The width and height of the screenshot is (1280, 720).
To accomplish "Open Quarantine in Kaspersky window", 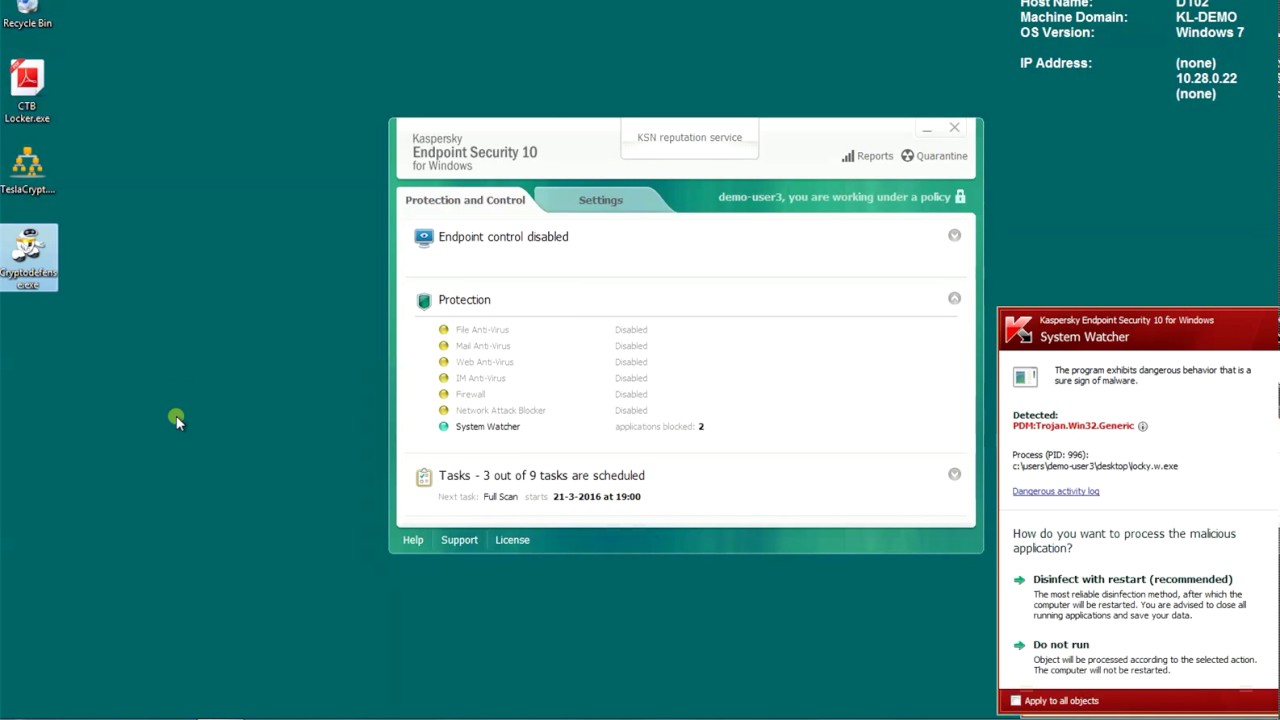I will [934, 156].
